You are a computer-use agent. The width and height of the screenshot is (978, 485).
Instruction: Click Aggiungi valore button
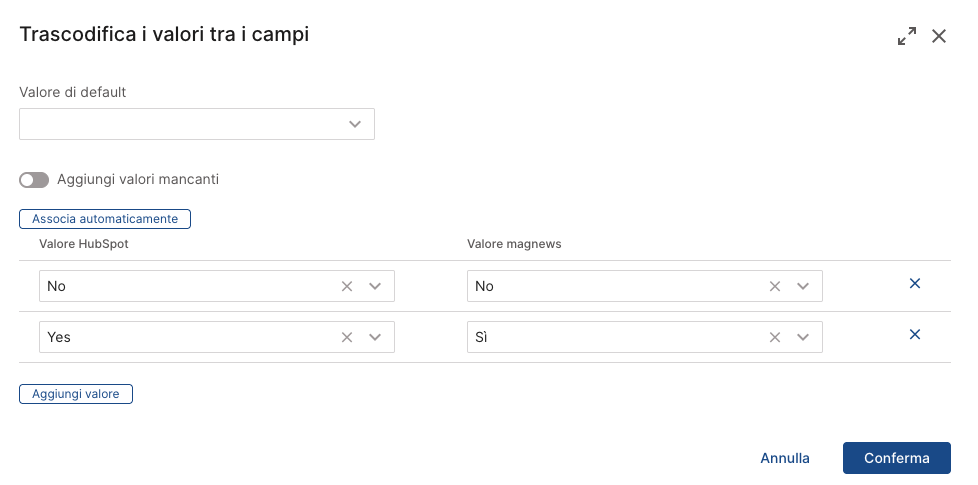pyautogui.click(x=76, y=394)
